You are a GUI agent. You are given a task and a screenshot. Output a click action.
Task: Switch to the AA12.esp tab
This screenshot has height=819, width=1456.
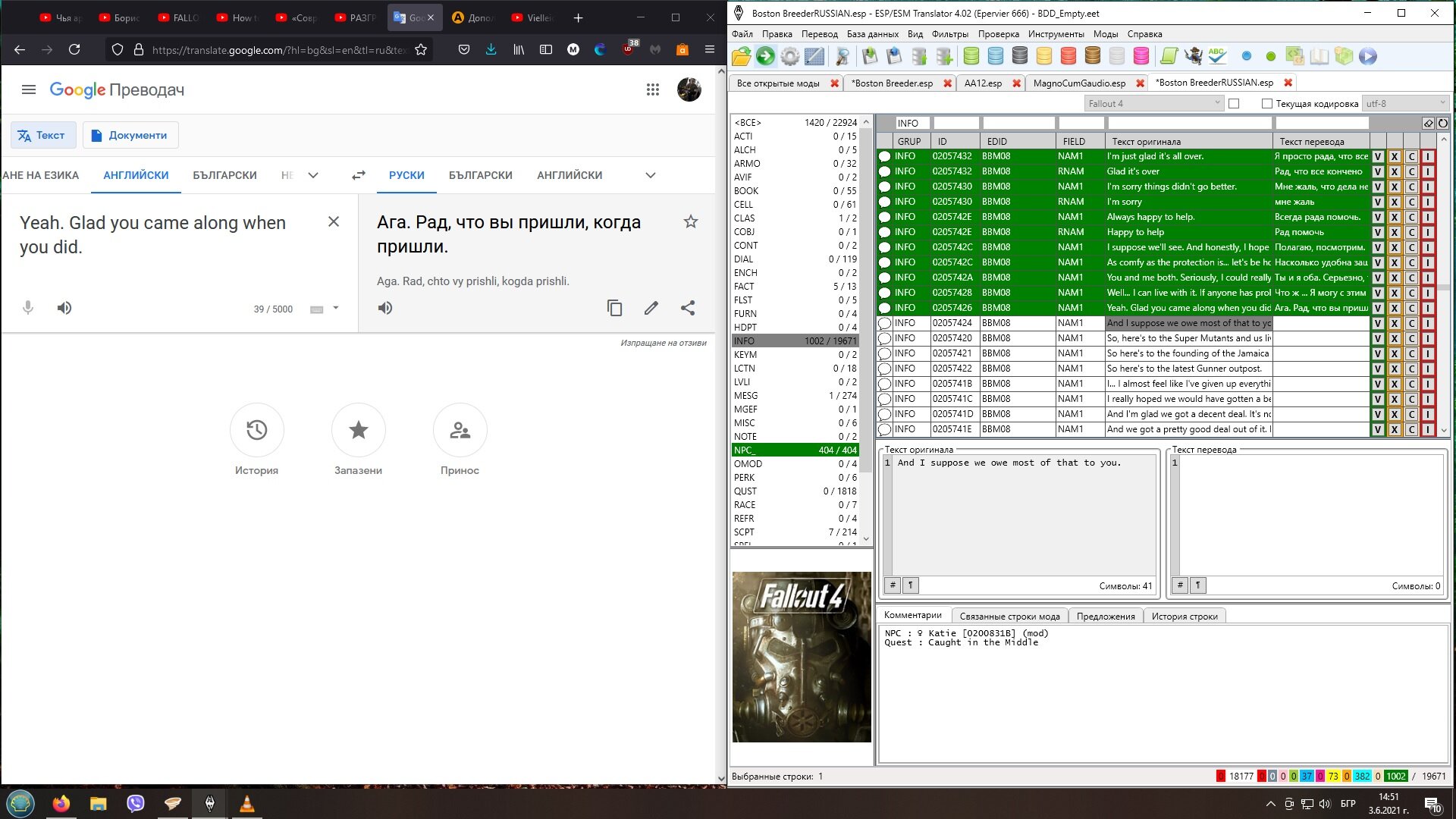point(983,83)
